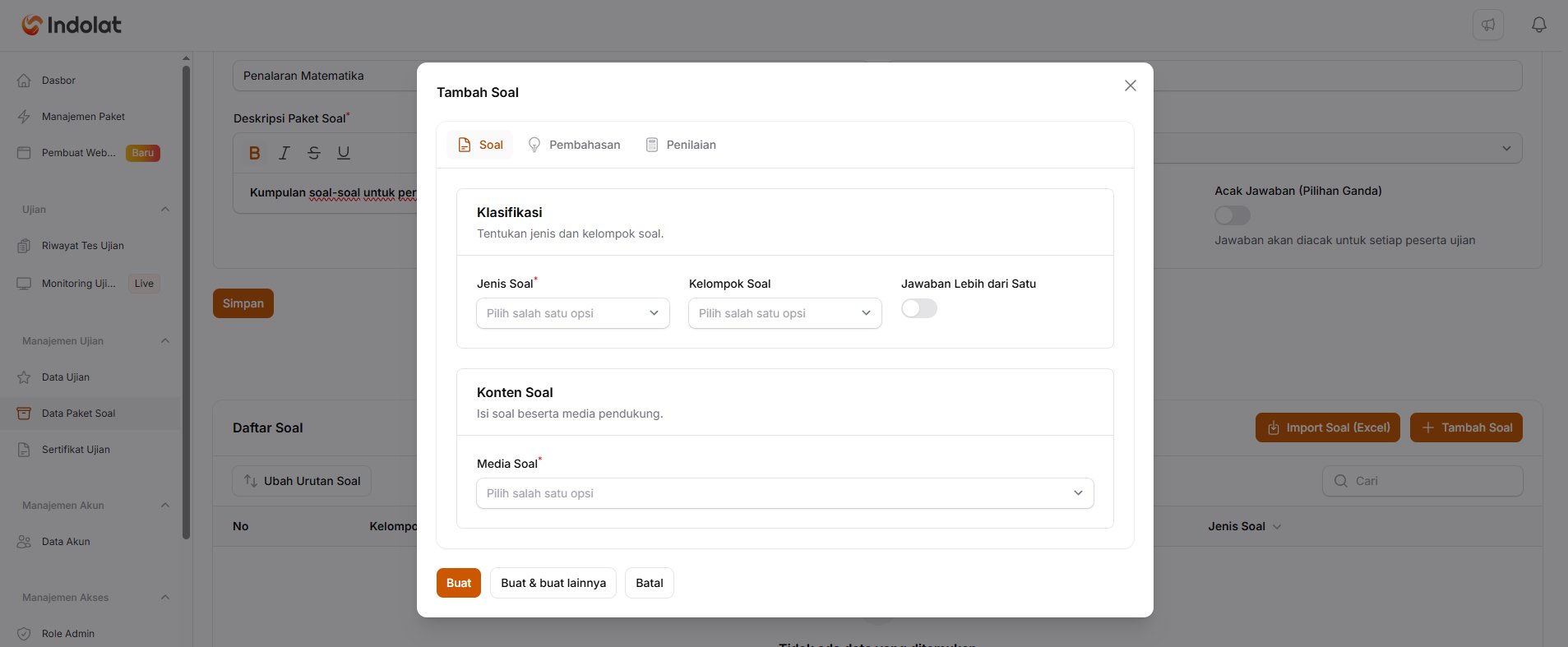The height and width of the screenshot is (647, 1568).
Task: Toggle Acak Jawaban (Pilihan Ganda) switch
Action: [x=1233, y=215]
